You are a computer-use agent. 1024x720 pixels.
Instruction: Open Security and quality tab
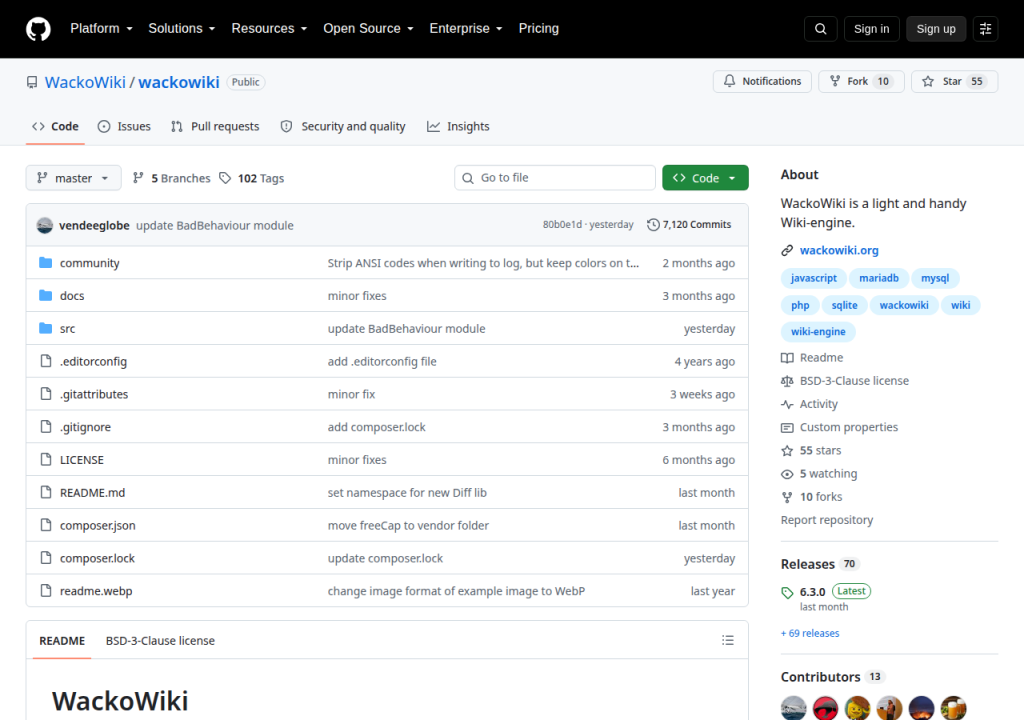click(343, 126)
